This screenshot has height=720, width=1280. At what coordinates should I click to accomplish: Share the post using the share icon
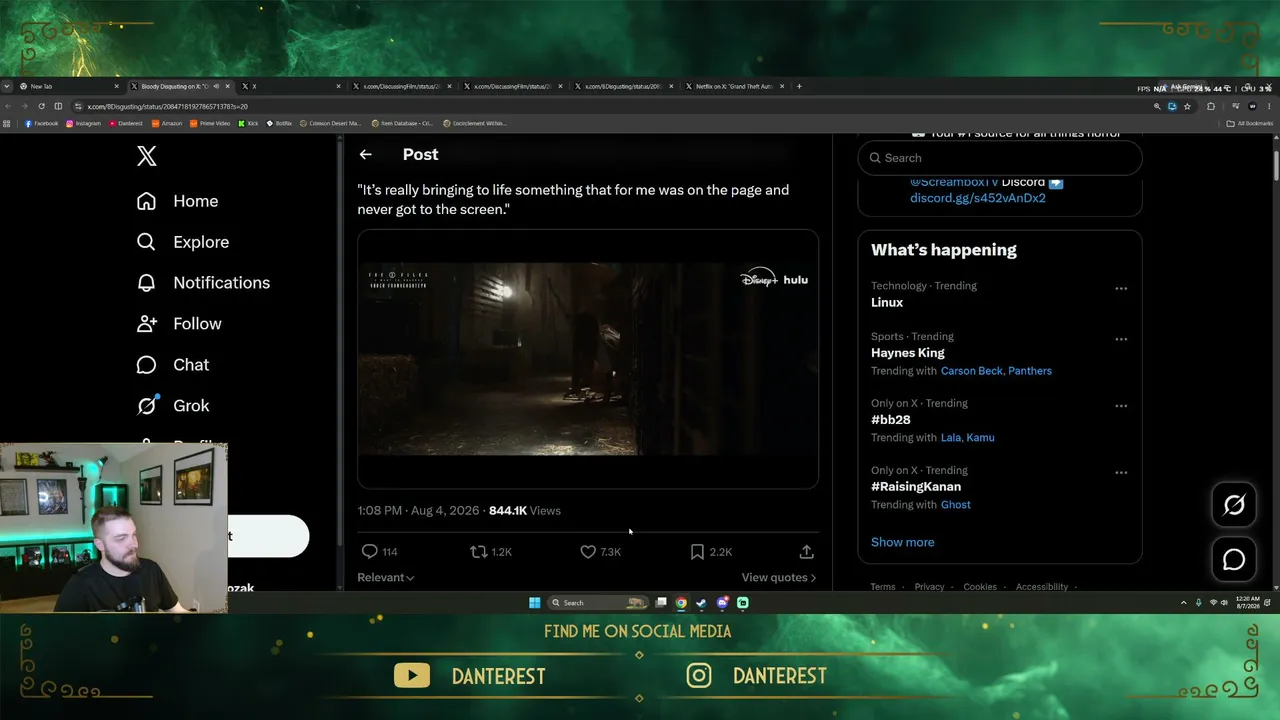(806, 551)
